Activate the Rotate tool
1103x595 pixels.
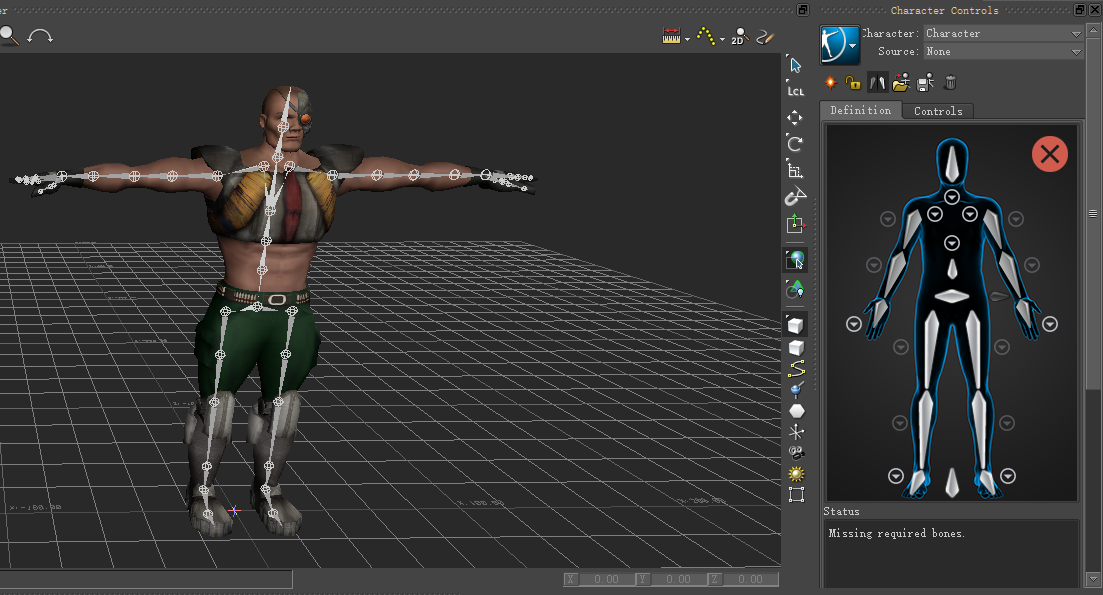click(795, 143)
